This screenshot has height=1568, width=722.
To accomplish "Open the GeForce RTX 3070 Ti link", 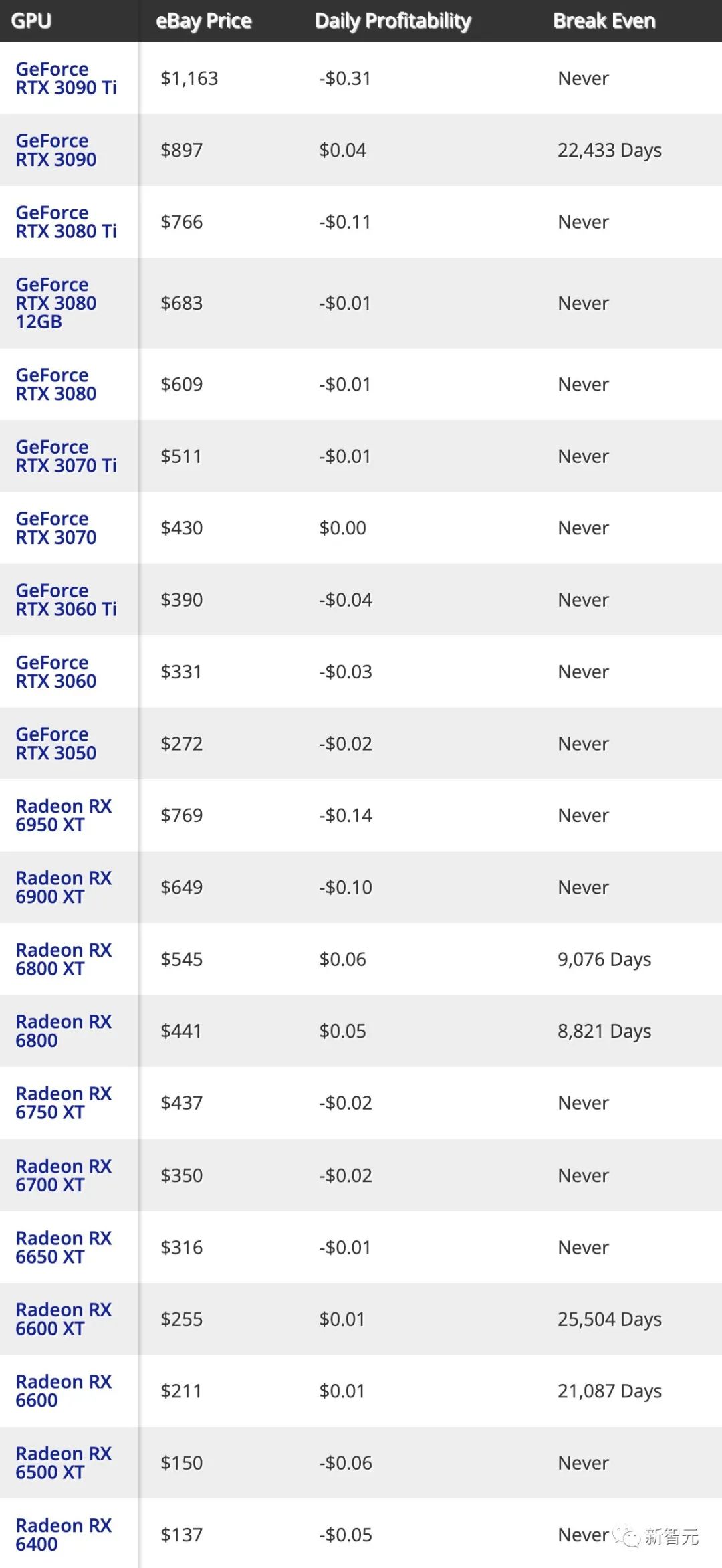I will [x=66, y=456].
